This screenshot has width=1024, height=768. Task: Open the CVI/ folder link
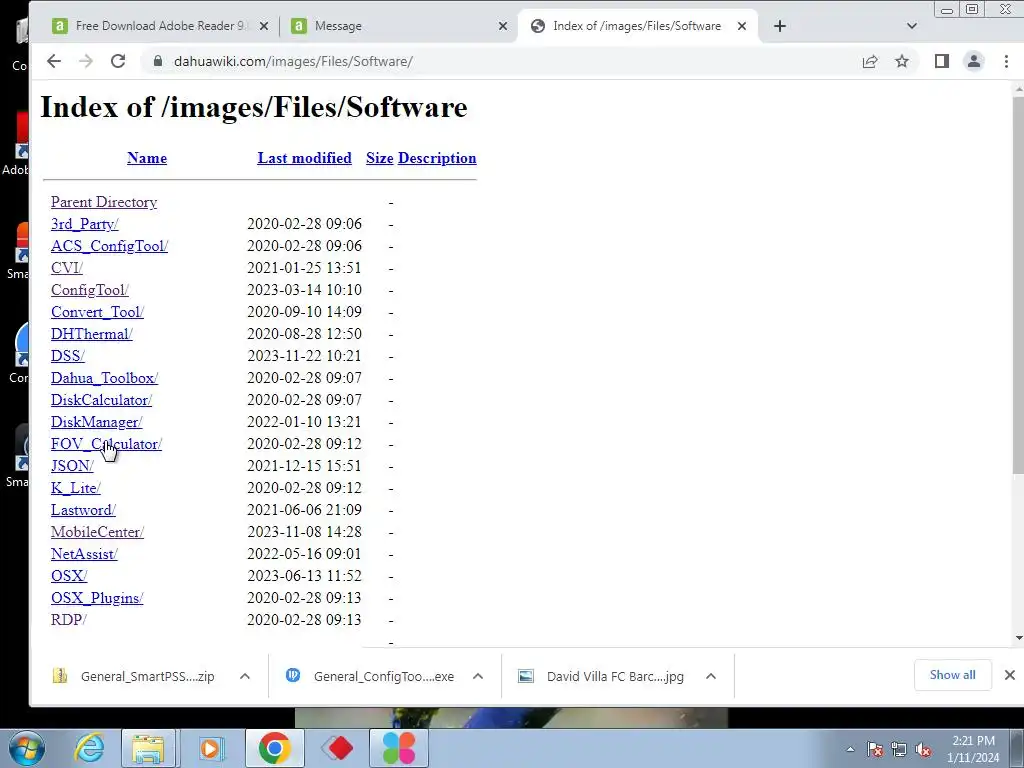[x=67, y=268]
